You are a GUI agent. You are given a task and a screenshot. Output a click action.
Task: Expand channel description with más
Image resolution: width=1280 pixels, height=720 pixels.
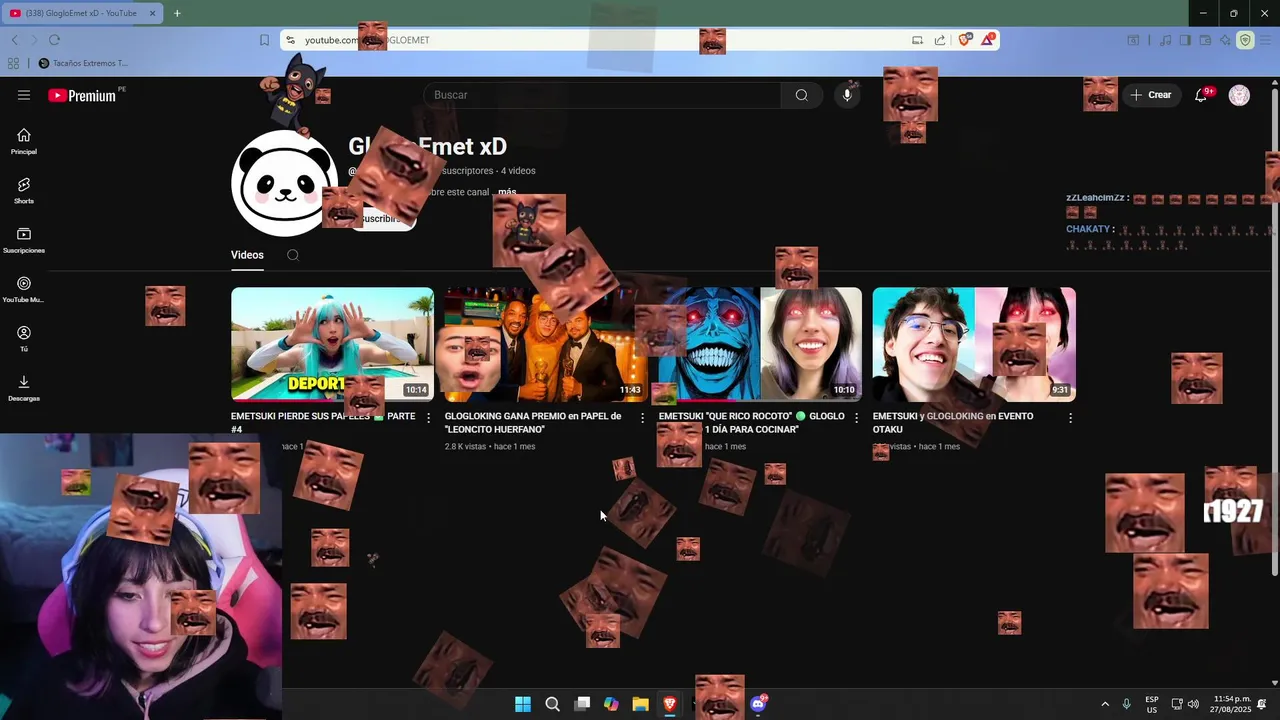[507, 192]
